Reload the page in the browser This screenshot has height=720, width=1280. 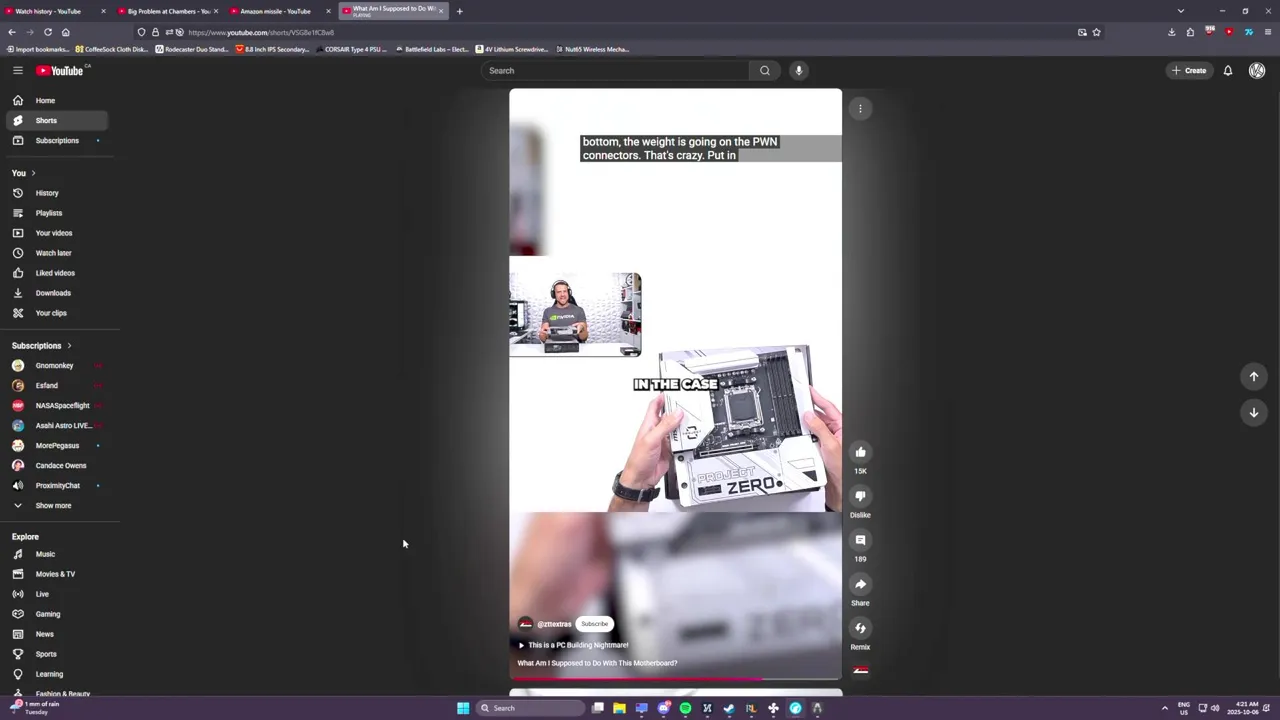point(47,32)
